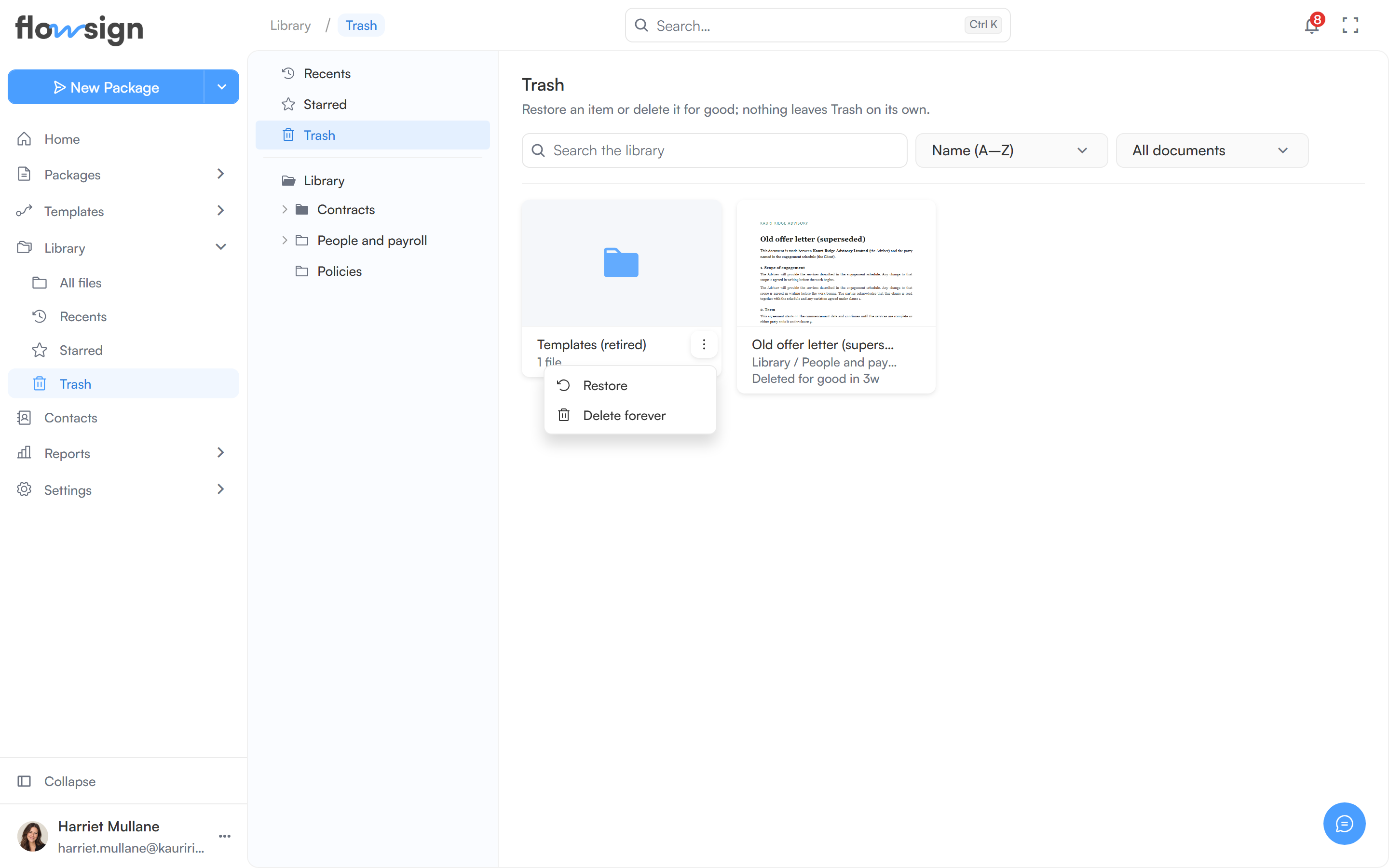Expand the Reports sidebar section

[221, 453]
